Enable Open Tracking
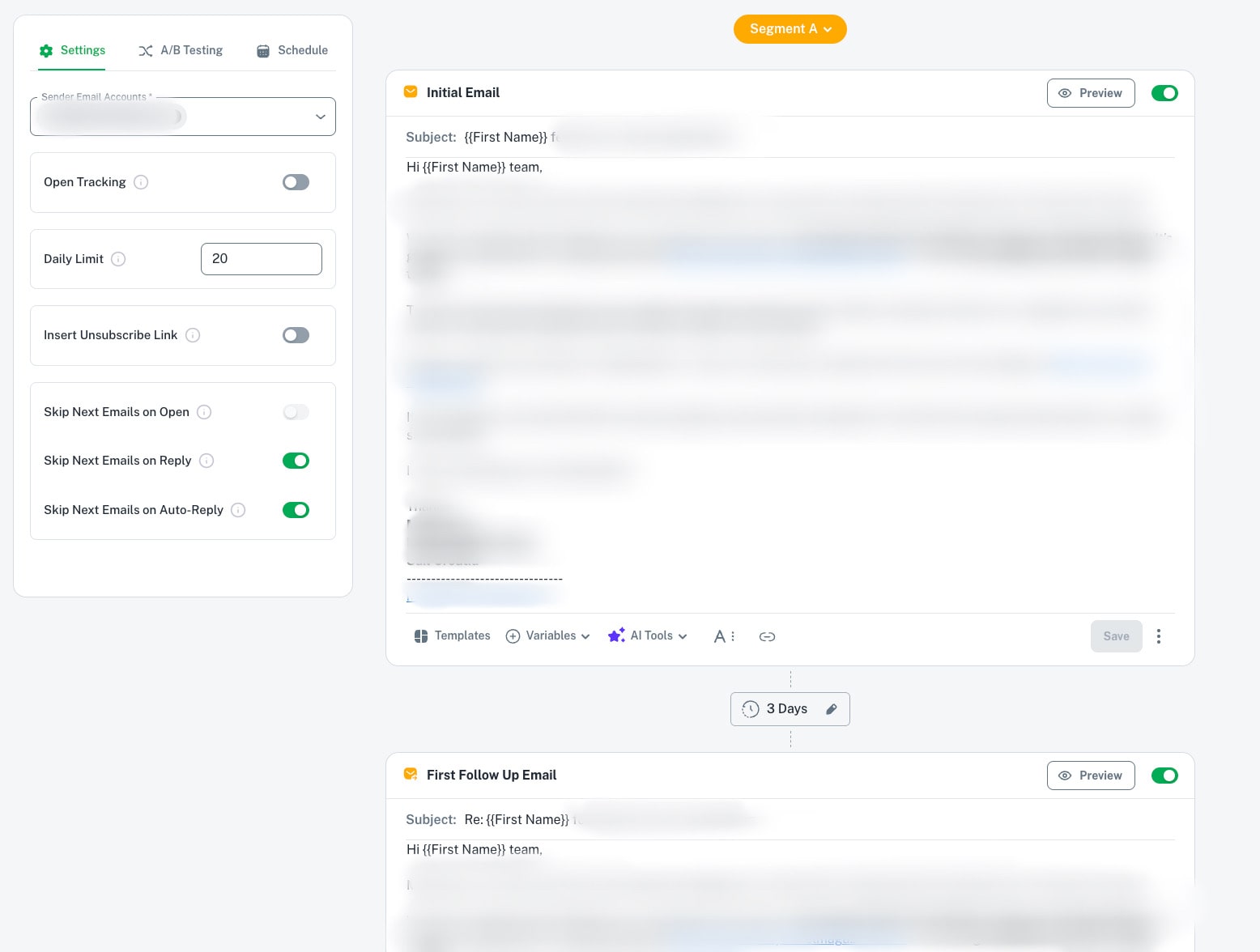The width and height of the screenshot is (1260, 952). pyautogui.click(x=296, y=181)
